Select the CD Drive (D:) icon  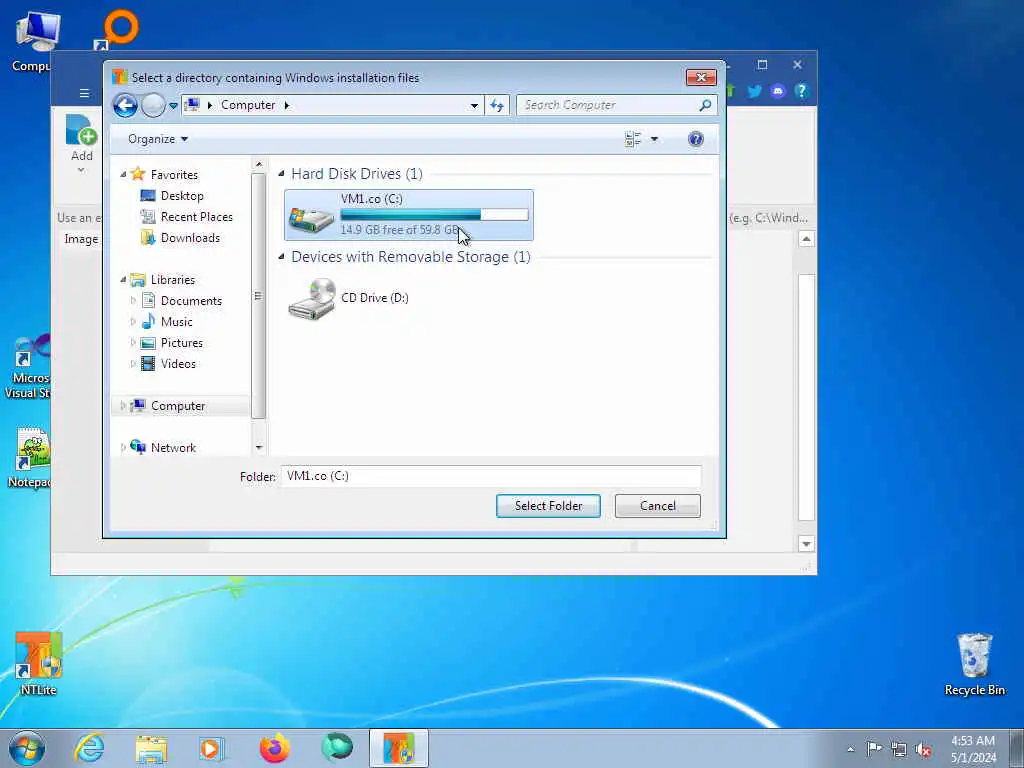click(x=349, y=298)
